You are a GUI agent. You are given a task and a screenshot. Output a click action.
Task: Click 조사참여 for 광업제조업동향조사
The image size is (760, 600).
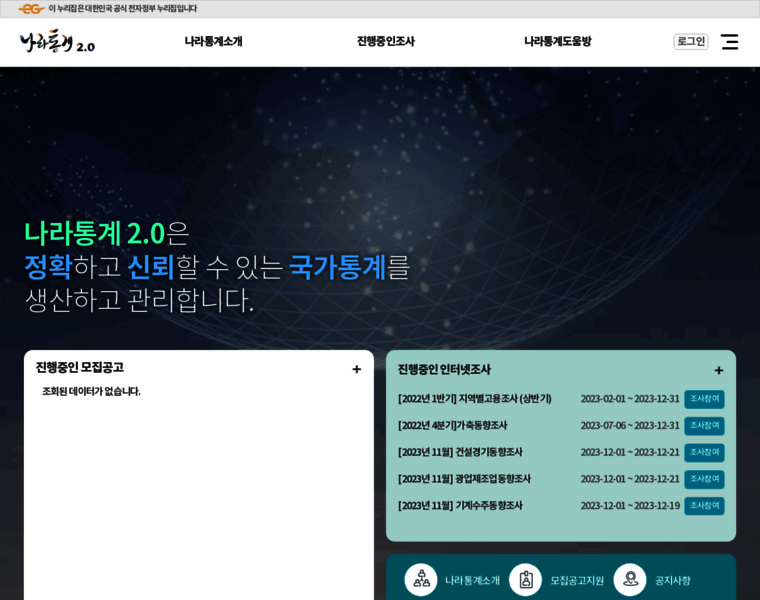pos(704,479)
